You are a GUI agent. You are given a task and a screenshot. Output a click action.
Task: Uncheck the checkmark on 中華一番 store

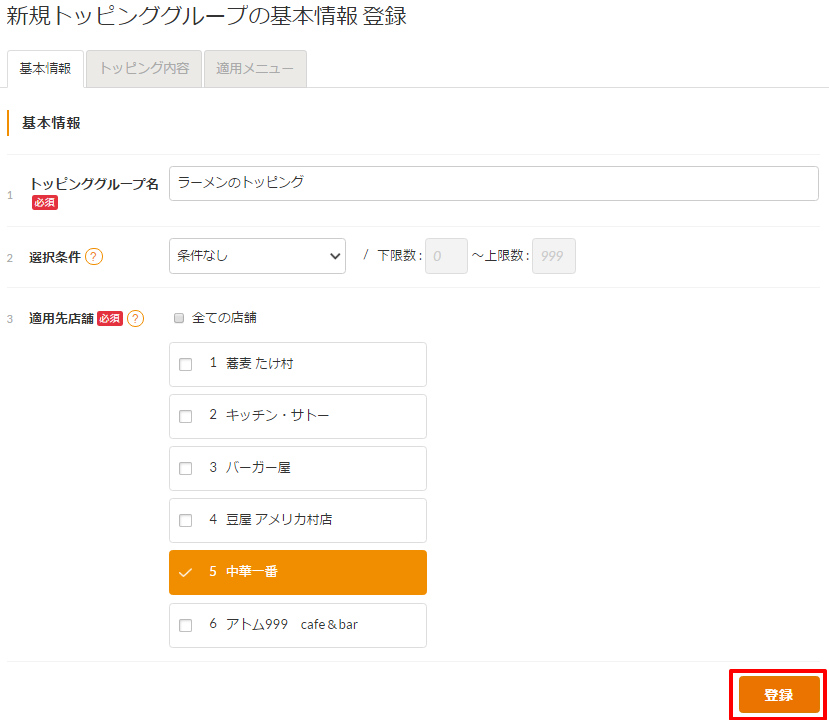(x=185, y=573)
